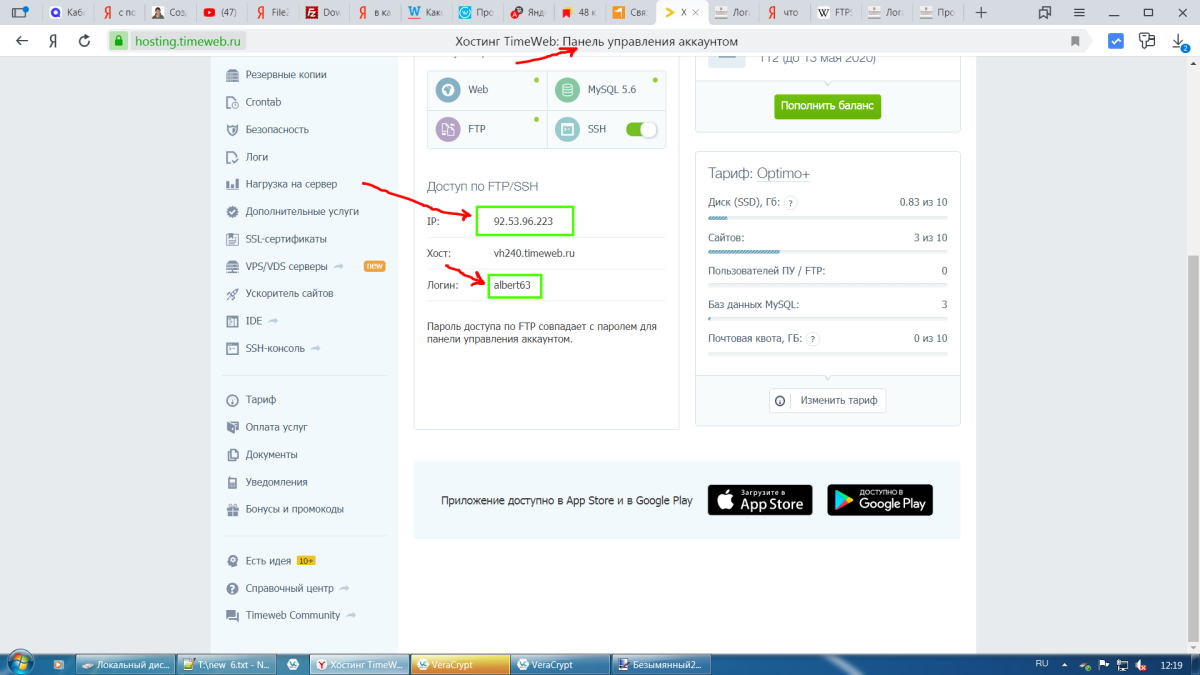1200x675 pixels.
Task: Bookmark the page with bookmark icon
Action: [1075, 41]
